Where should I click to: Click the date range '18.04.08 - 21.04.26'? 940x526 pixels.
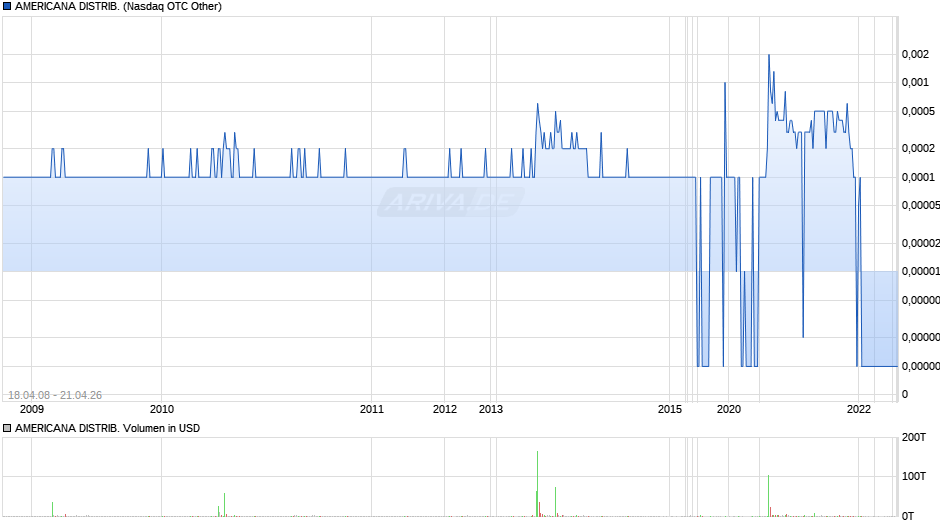coord(55,395)
